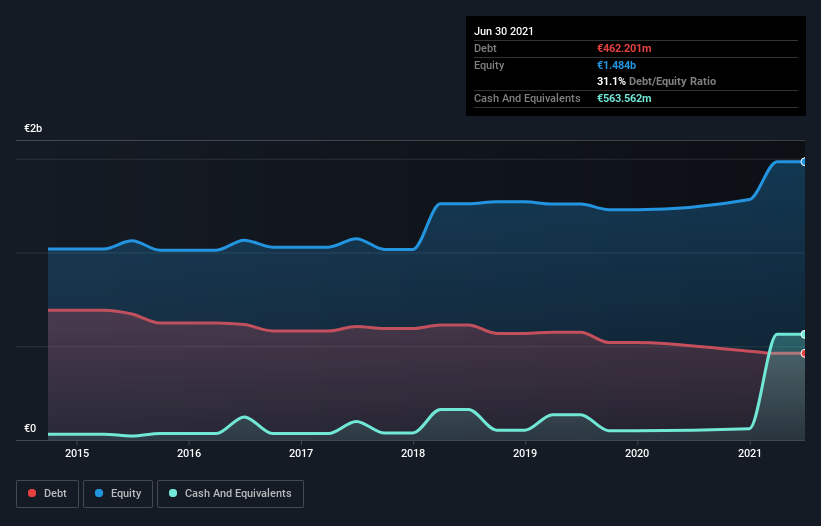Select the Cash And Equivalents endpoint marker
821x526 pixels.
(x=803, y=334)
